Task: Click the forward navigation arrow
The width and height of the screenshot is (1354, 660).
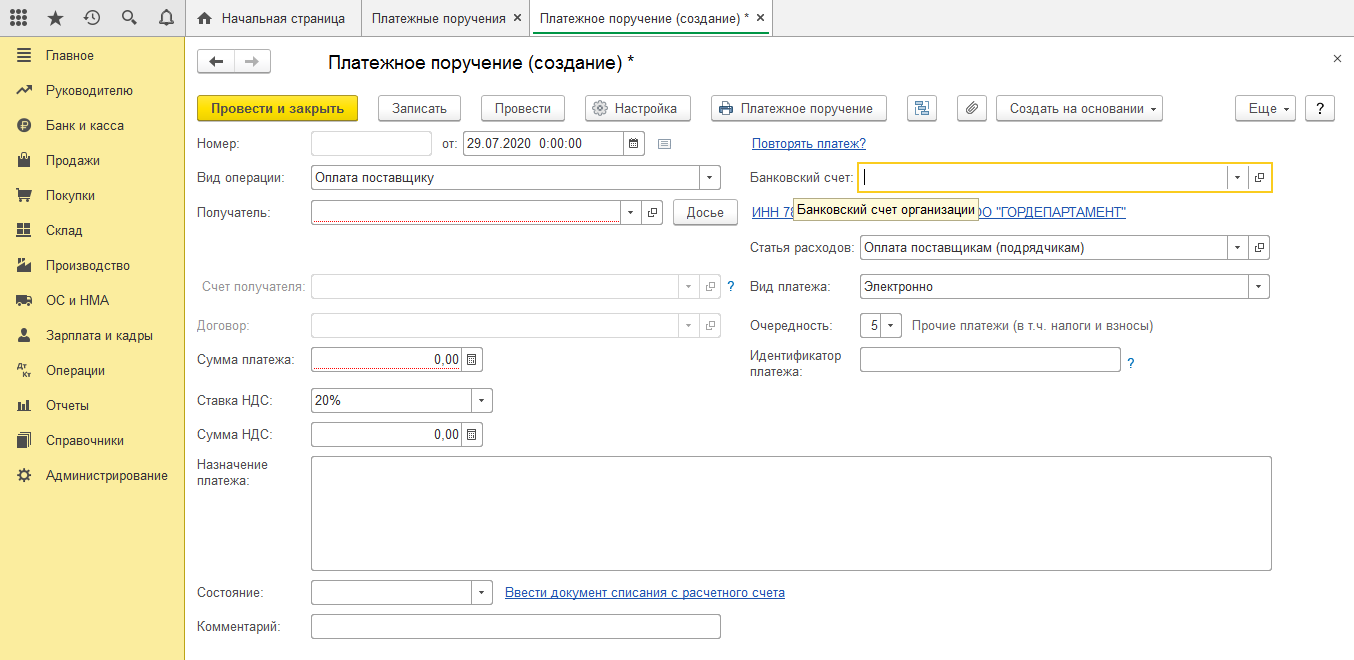Action: pyautogui.click(x=253, y=62)
